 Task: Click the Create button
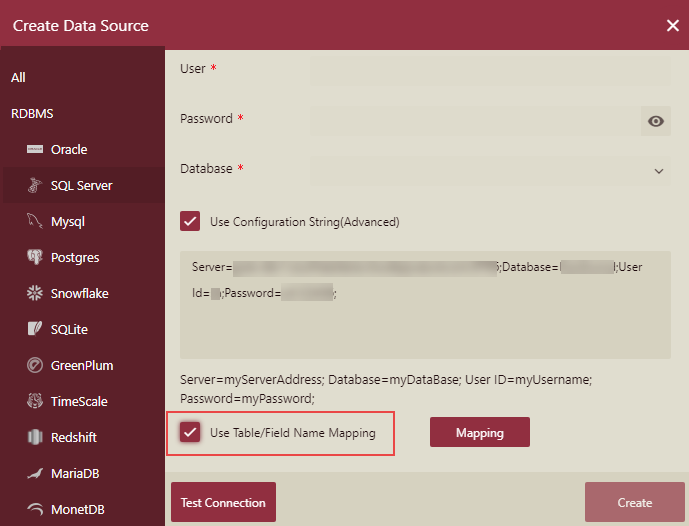pos(635,502)
